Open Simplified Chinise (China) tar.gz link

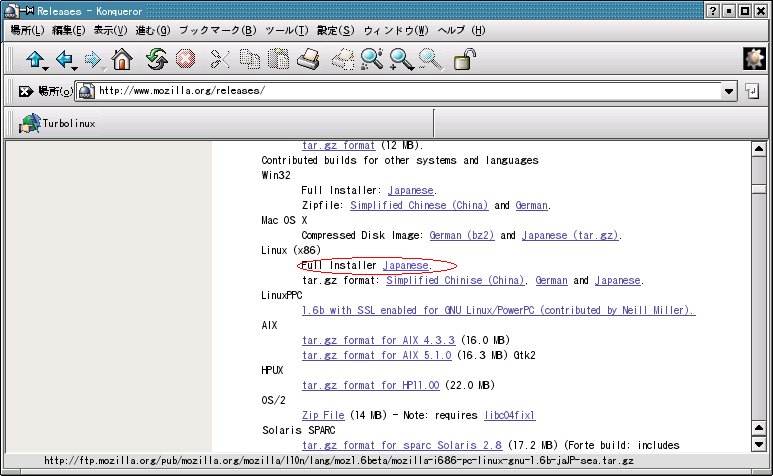(455, 280)
